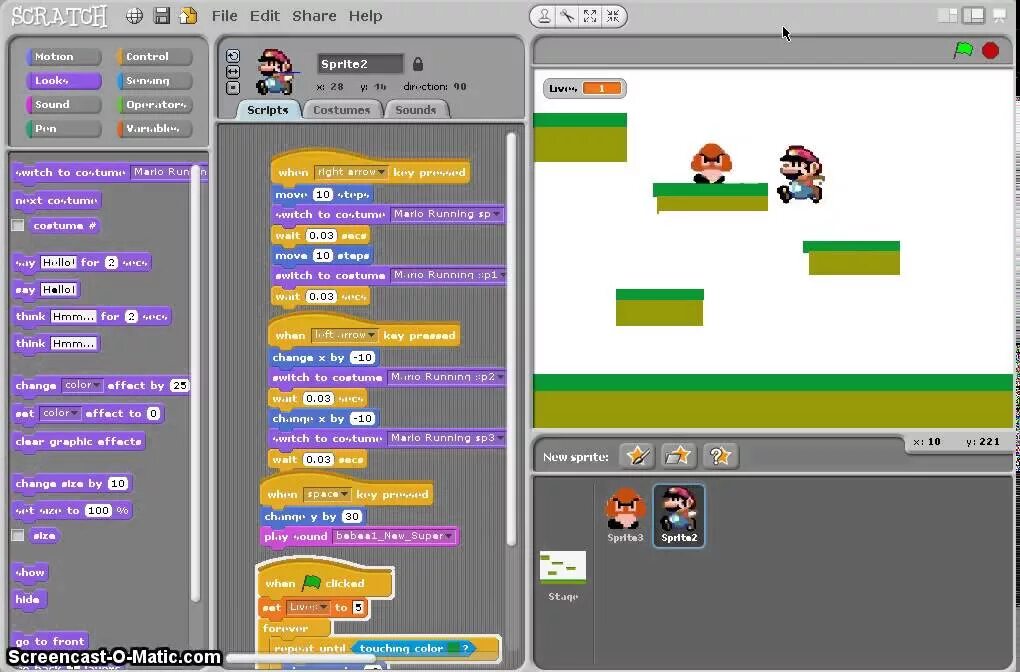This screenshot has height=672, width=1020.
Task: Pick the touching color green swatch
Action: (453, 649)
